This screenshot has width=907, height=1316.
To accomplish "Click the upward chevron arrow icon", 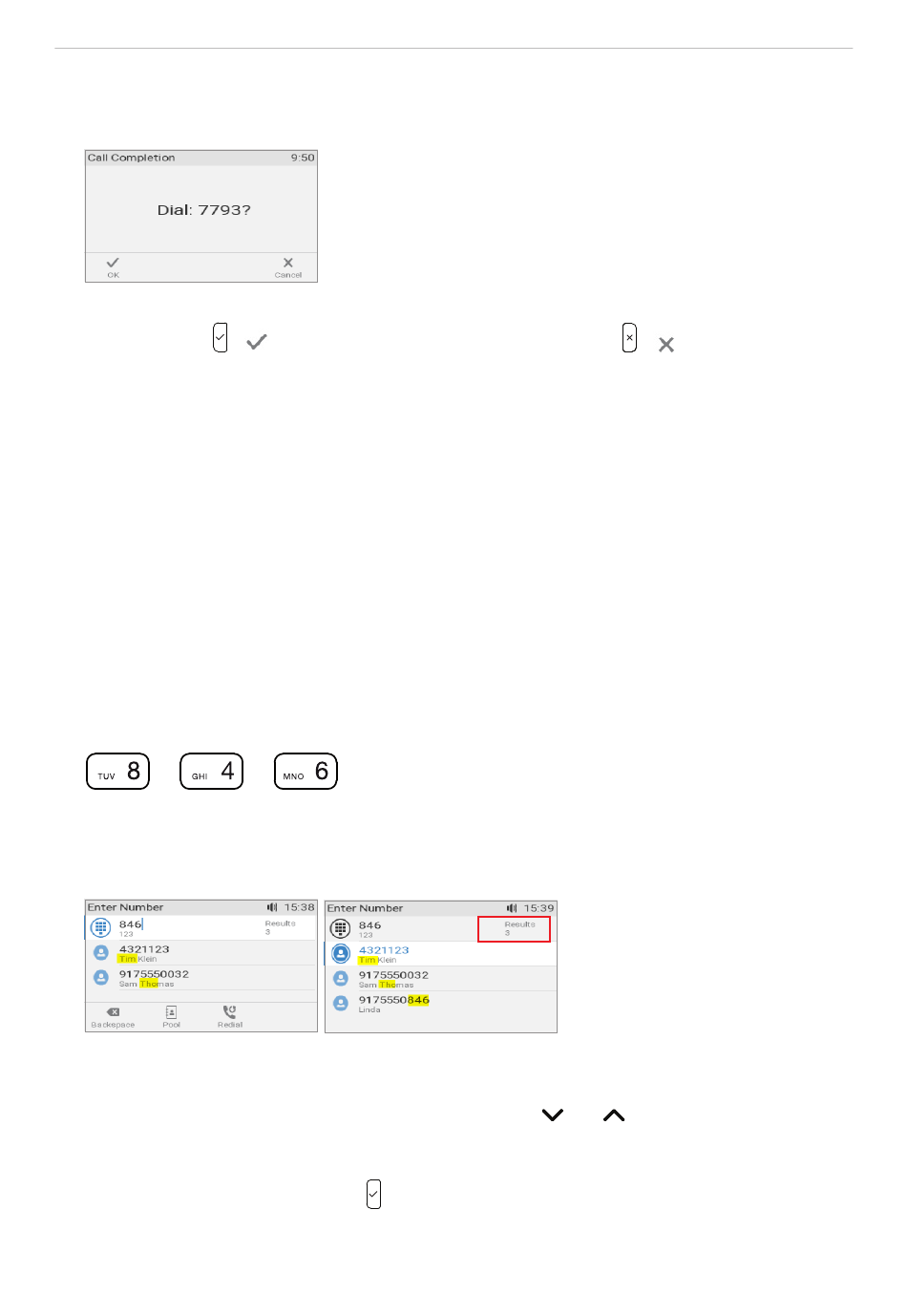I will coord(614,1115).
